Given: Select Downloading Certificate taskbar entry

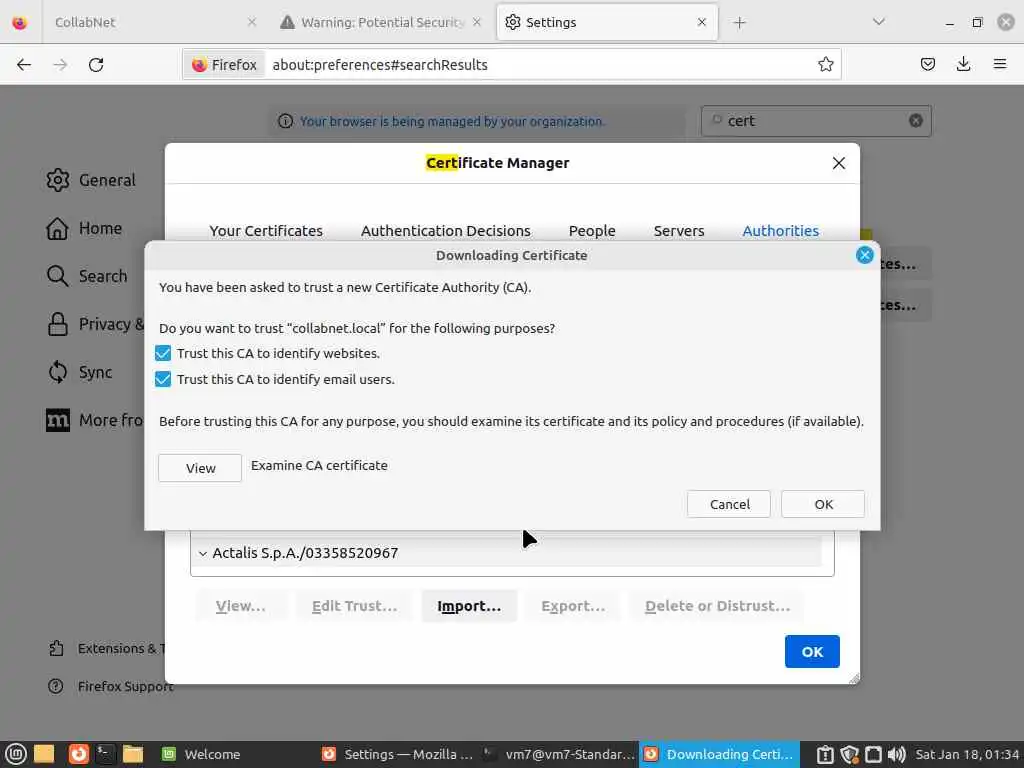Looking at the screenshot, I should tap(720, 754).
